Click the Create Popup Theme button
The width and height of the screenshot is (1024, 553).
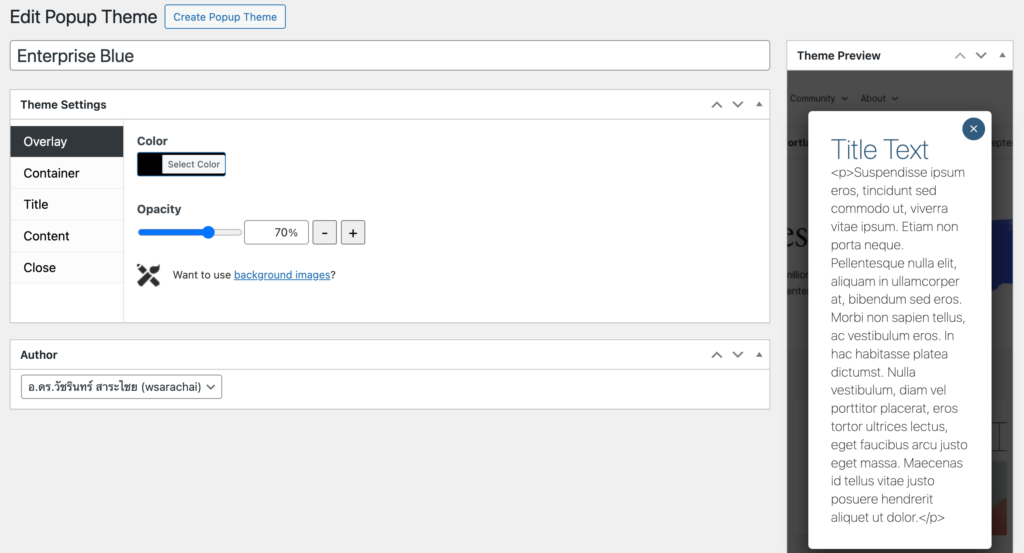click(x=225, y=17)
